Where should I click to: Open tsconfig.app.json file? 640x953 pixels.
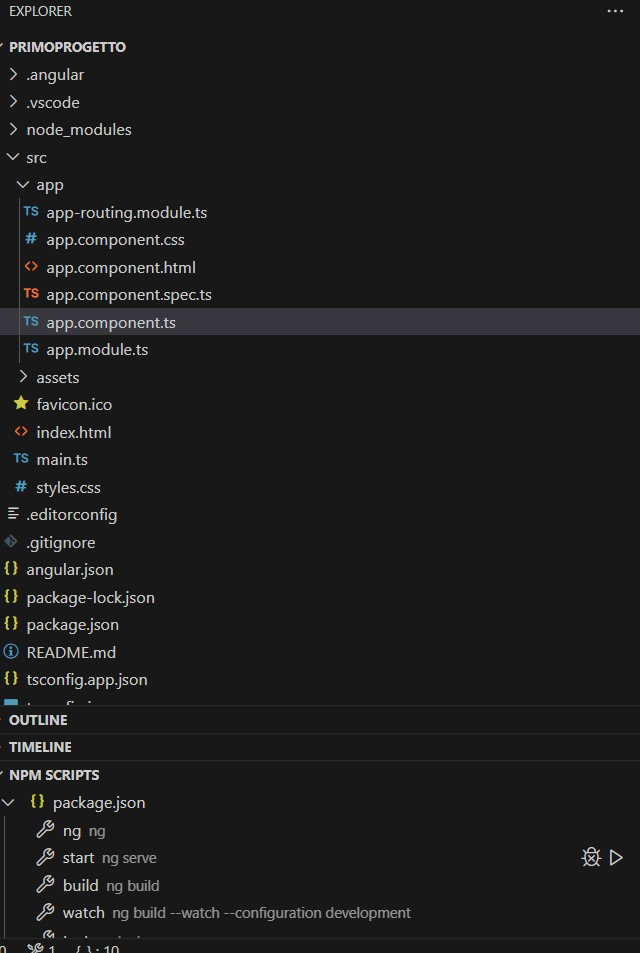tap(87, 679)
